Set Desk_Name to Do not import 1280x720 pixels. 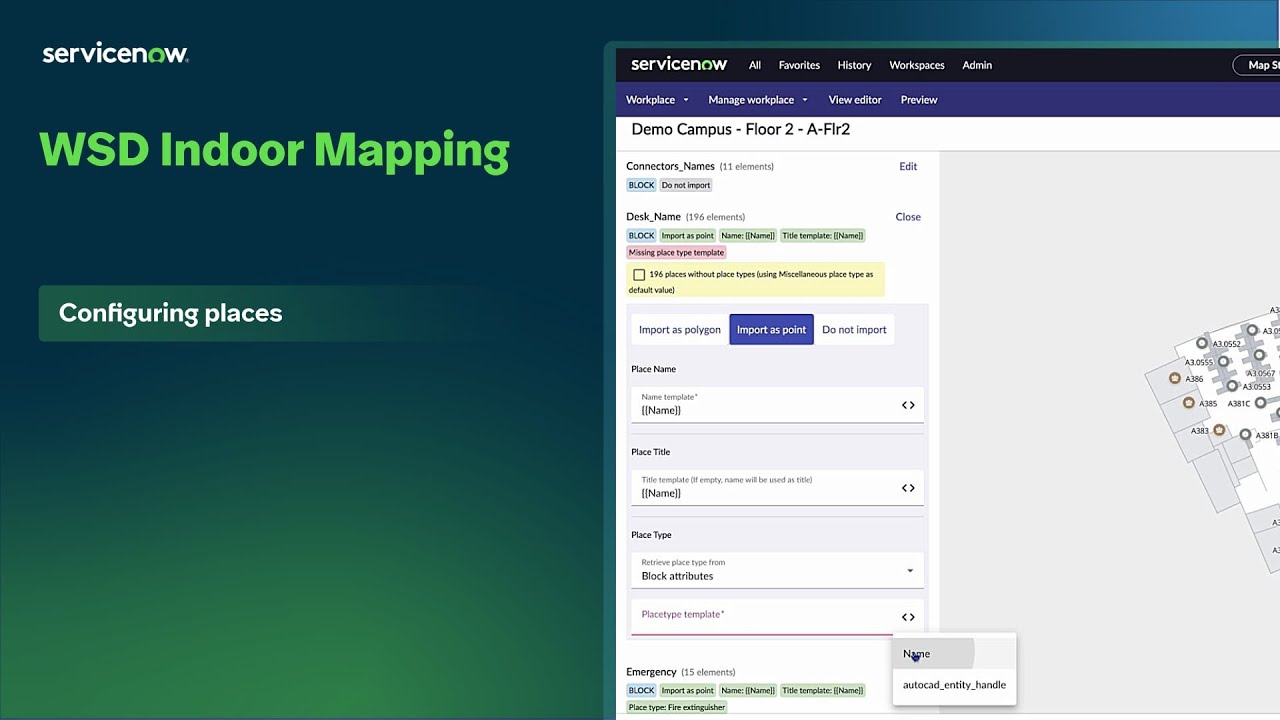[854, 329]
